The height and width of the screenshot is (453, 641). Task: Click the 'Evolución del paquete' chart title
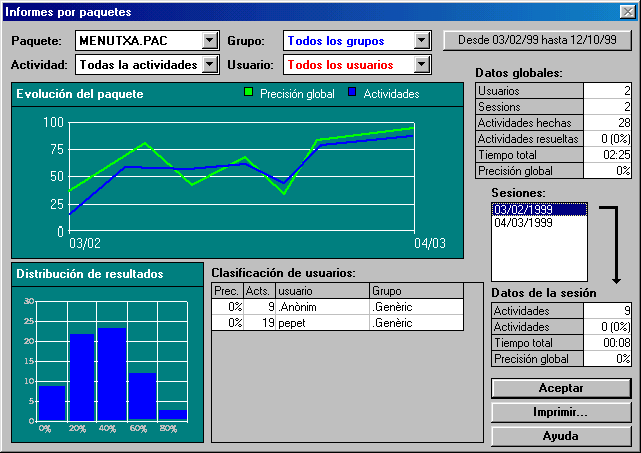tap(80, 94)
